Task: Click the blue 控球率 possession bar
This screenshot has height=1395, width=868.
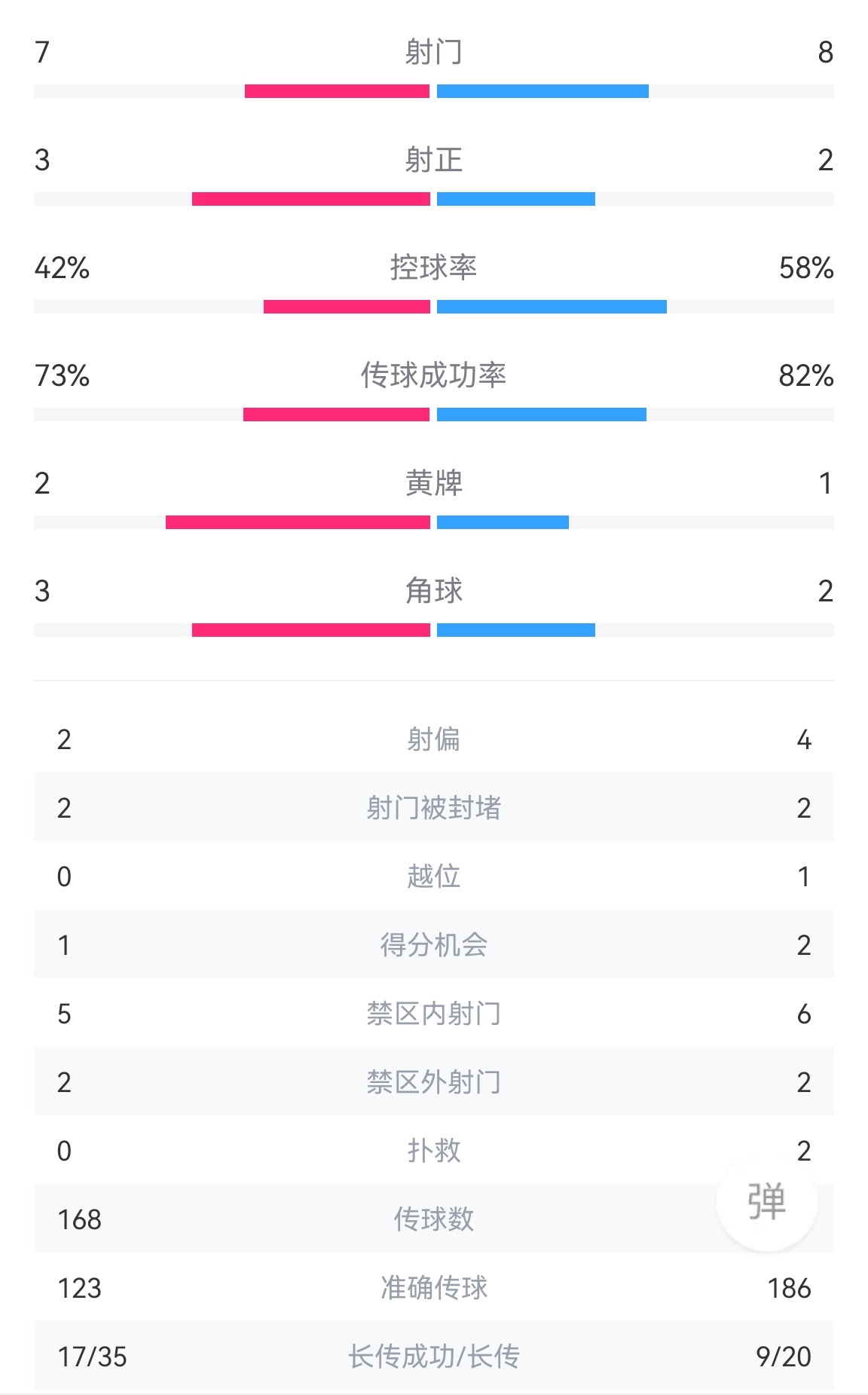Action: [x=552, y=307]
